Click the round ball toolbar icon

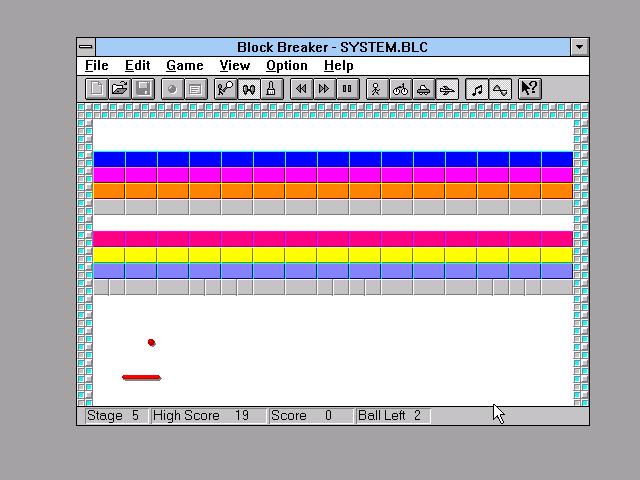coord(172,89)
